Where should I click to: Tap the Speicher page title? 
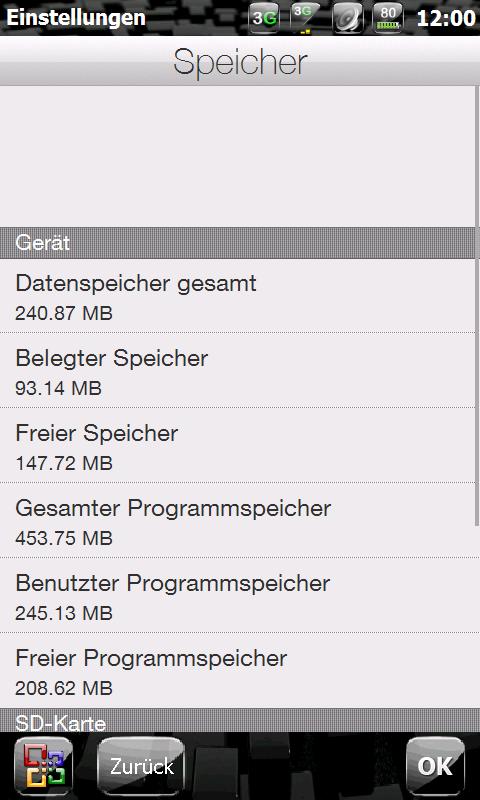[240, 61]
